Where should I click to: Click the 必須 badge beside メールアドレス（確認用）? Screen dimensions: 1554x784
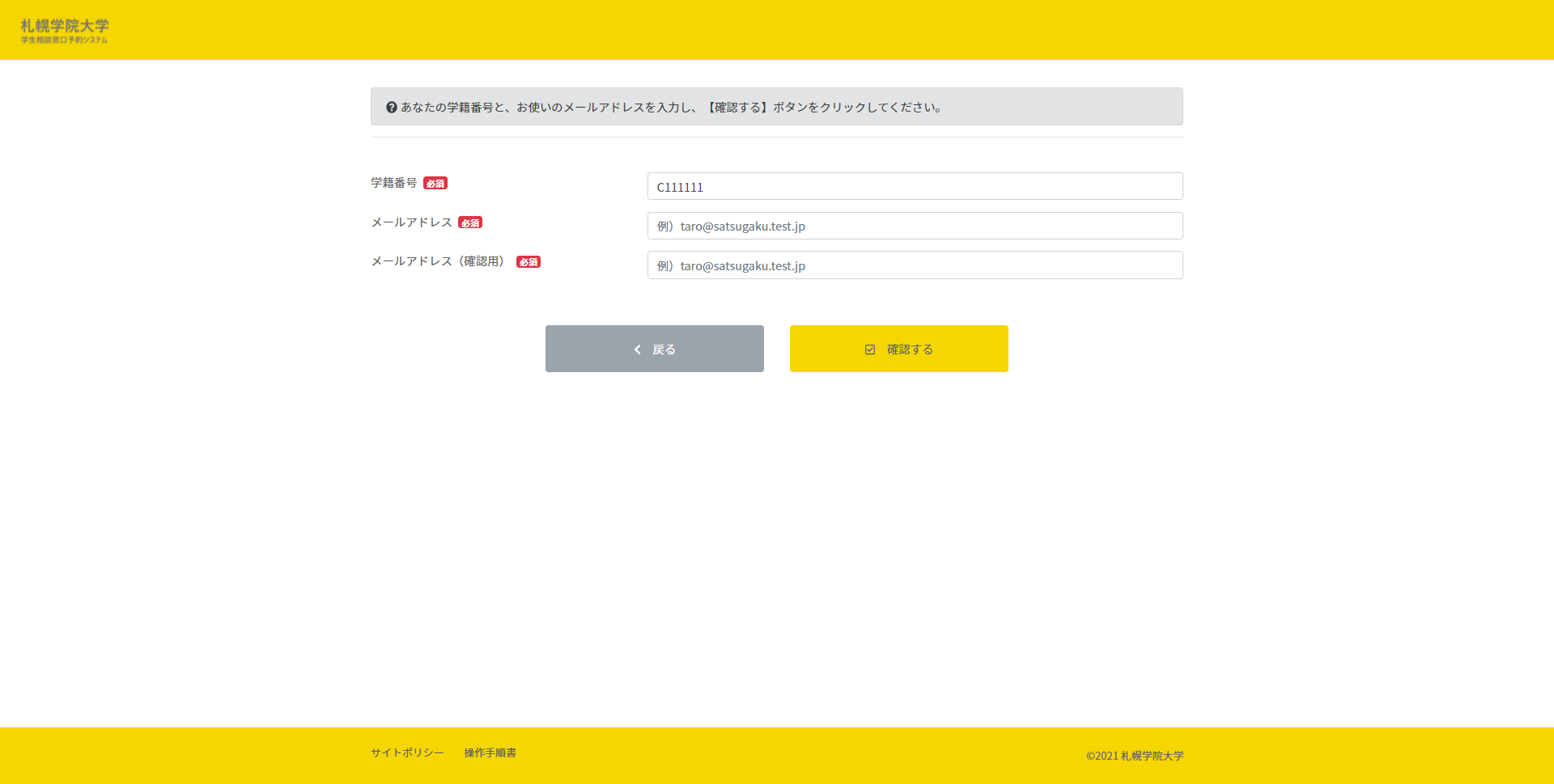tap(529, 262)
